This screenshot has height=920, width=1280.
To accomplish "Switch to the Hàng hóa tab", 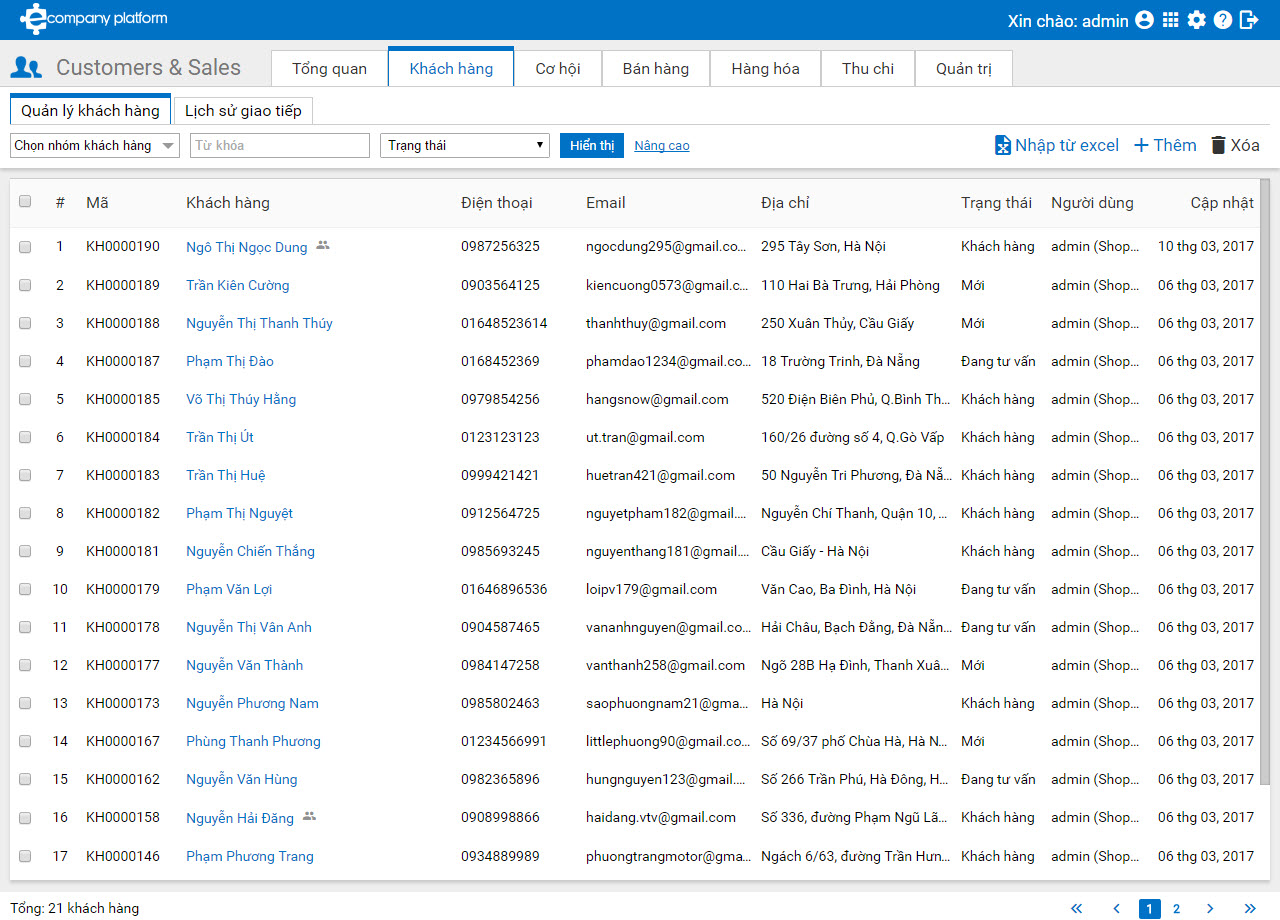I will click(x=766, y=68).
